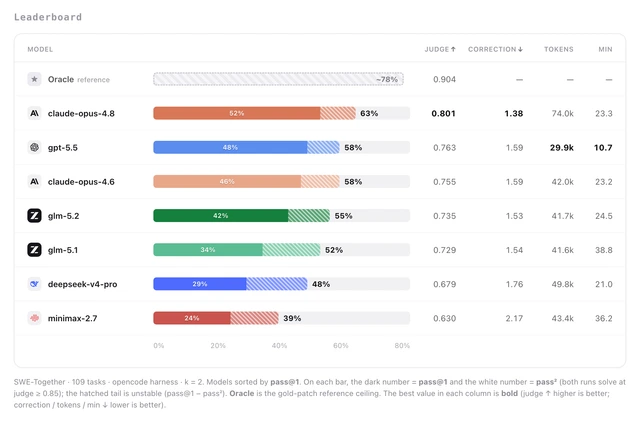Click the MODEL column header
Screen dimensions: 640x422
pos(40,49)
